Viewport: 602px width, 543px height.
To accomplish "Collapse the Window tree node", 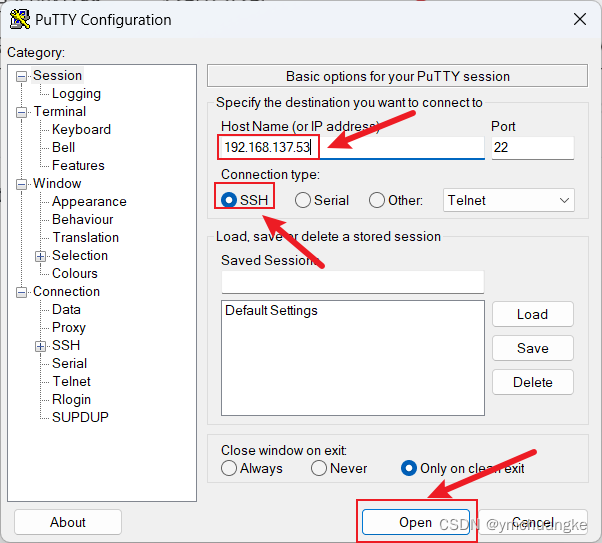I will pos(22,184).
